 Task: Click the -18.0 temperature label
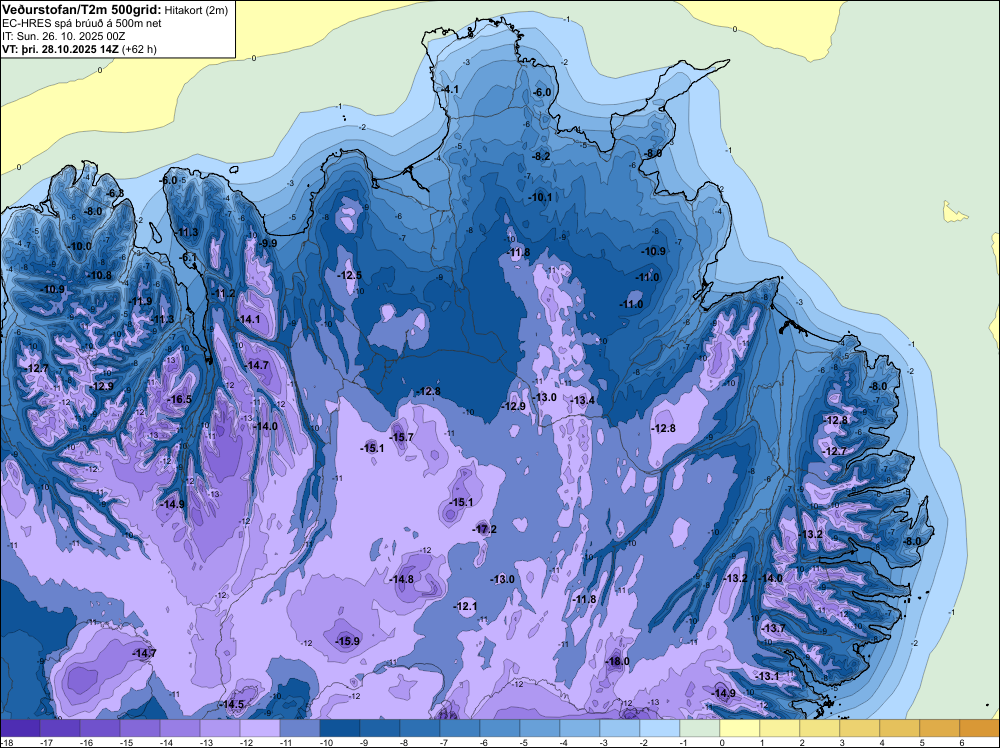point(617,661)
